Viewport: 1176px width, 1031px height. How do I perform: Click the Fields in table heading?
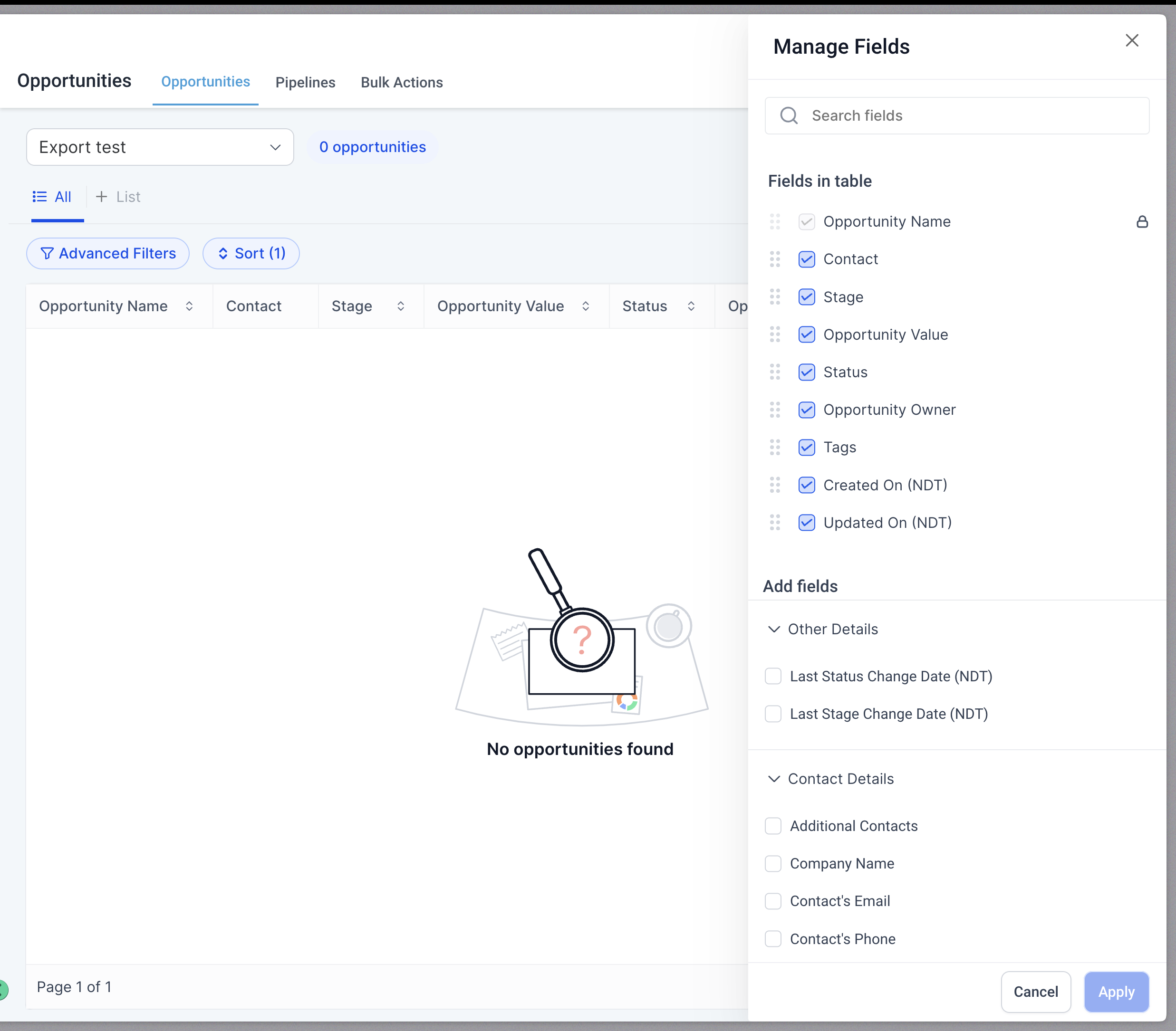(819, 181)
